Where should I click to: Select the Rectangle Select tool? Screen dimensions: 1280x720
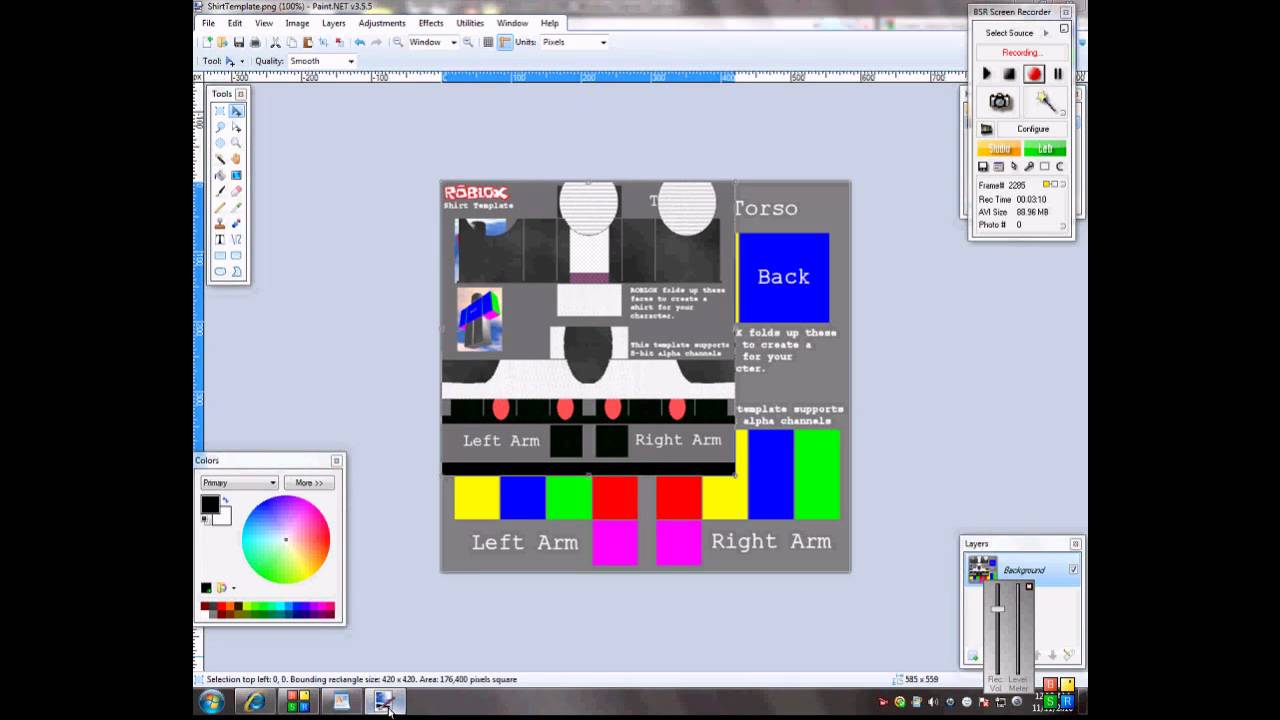220,111
